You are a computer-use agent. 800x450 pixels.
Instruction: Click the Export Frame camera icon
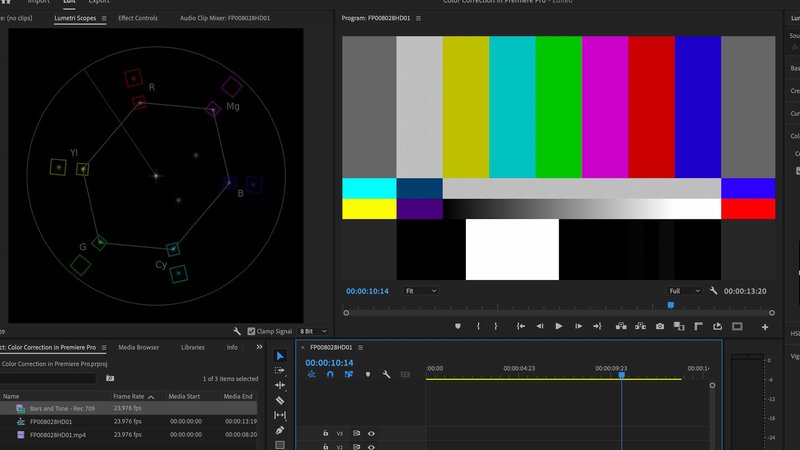tap(660, 327)
